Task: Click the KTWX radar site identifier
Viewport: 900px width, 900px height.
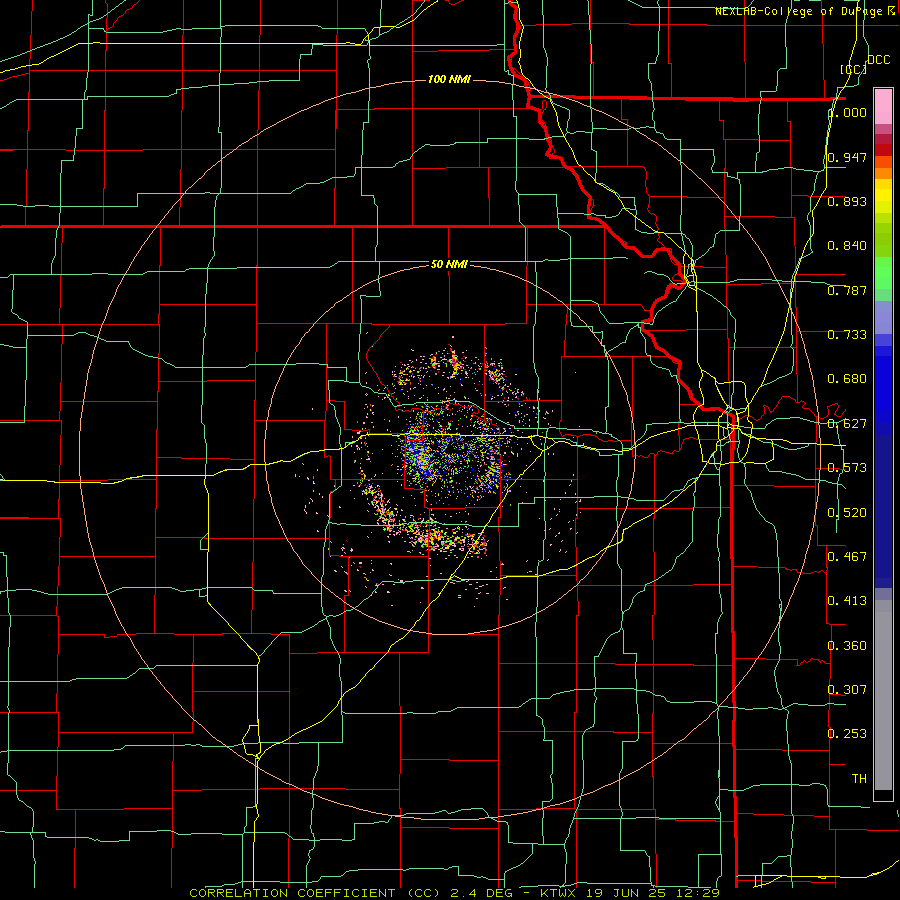Action: [558, 893]
